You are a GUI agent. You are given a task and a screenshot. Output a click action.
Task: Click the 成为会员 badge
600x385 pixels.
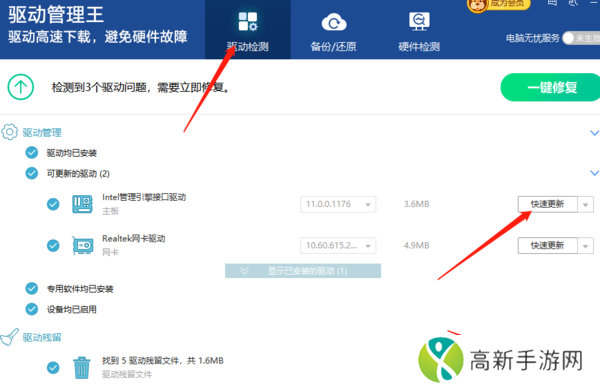[x=499, y=5]
